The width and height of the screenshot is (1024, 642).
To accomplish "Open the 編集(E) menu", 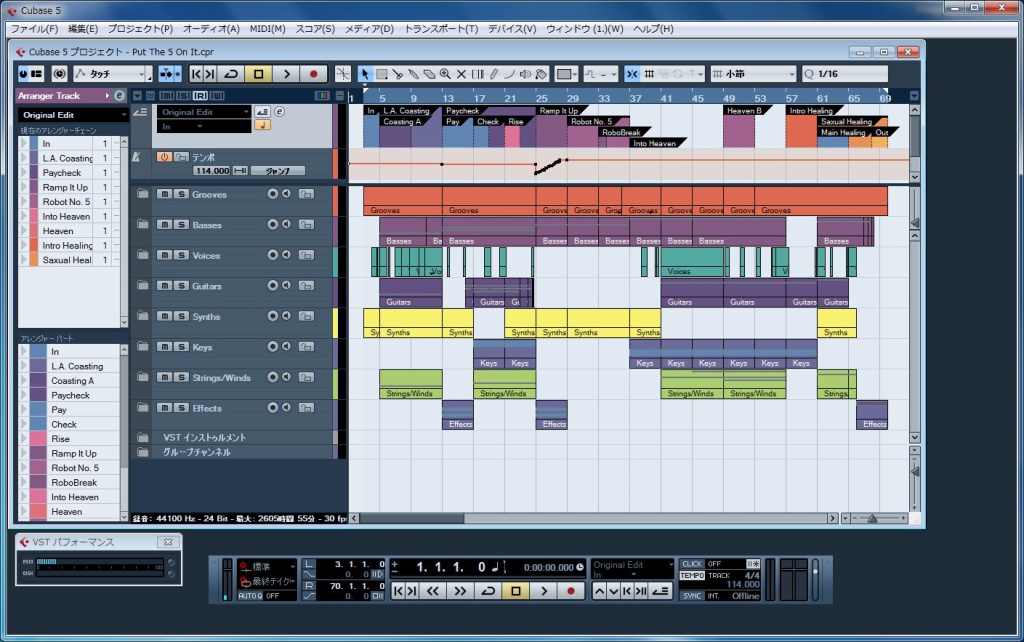I will 83,29.
